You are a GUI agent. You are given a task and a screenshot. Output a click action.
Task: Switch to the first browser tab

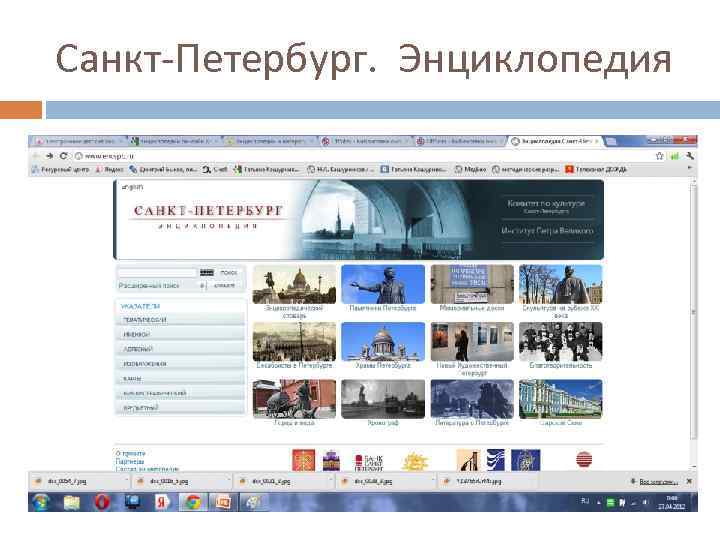(x=78, y=141)
